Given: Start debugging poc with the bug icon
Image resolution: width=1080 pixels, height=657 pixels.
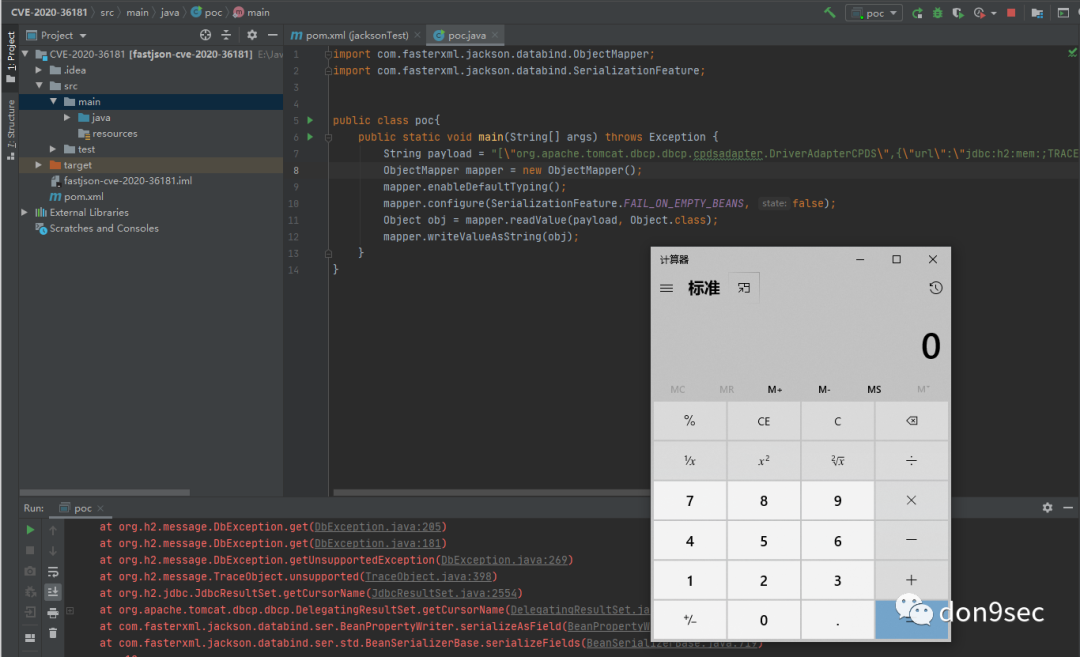Looking at the screenshot, I should 937,12.
